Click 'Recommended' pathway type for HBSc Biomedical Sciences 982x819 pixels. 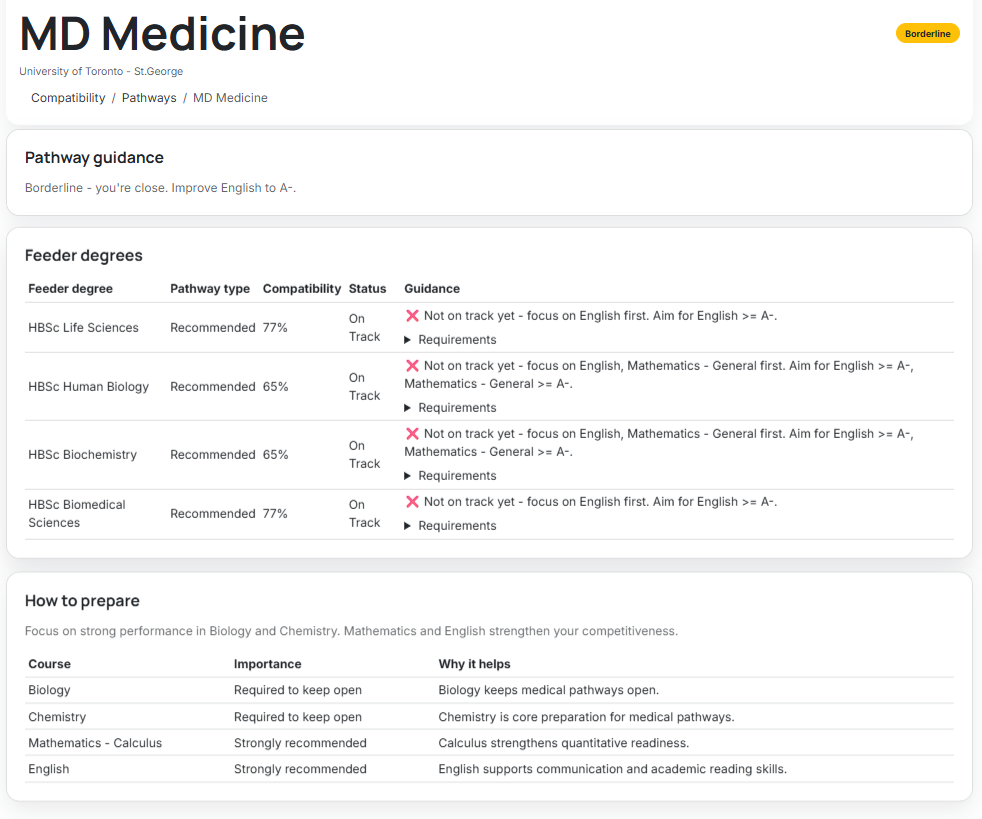tap(213, 513)
